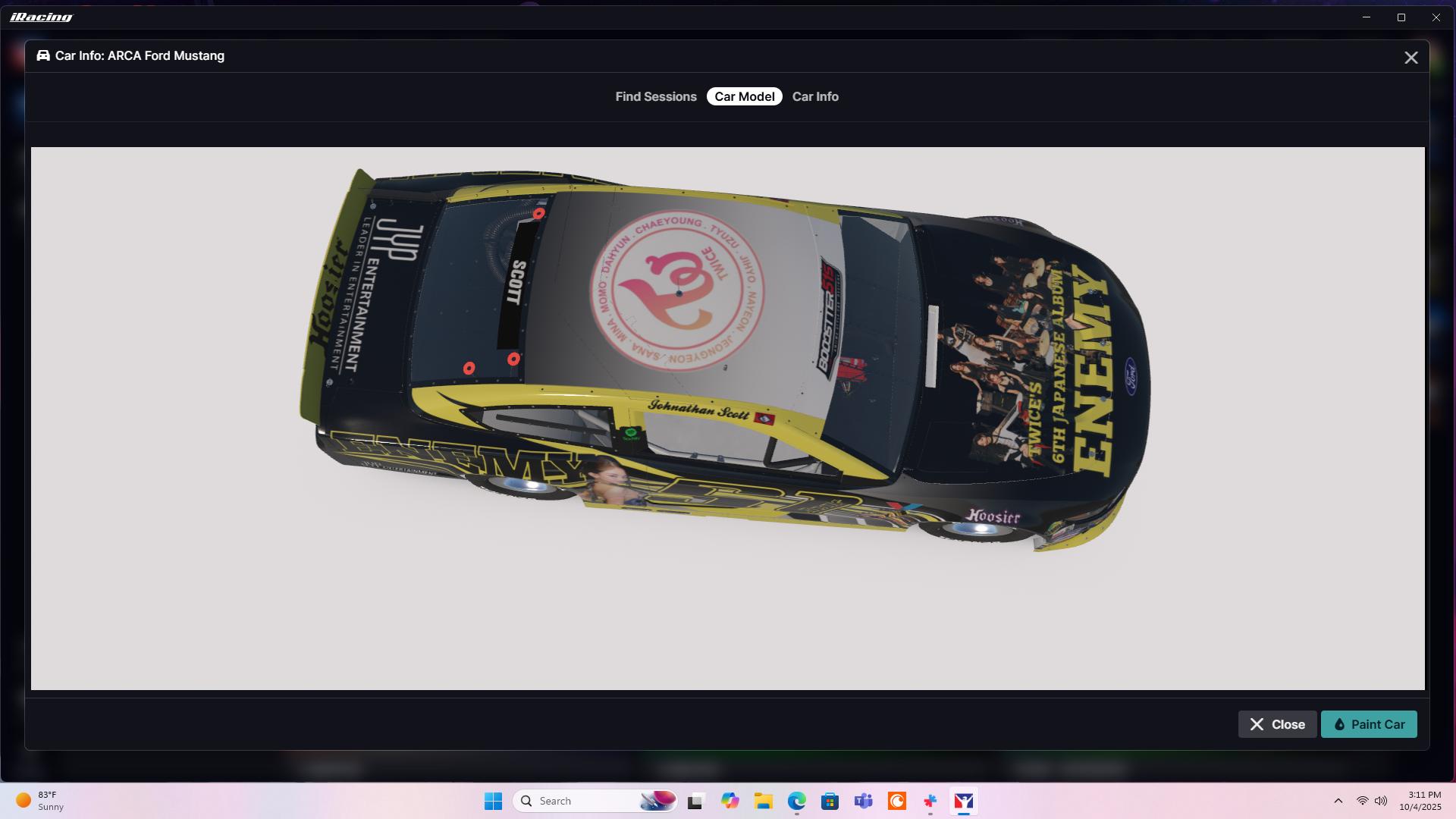Launch Copilot from the taskbar
The height and width of the screenshot is (819, 1456).
(x=730, y=801)
